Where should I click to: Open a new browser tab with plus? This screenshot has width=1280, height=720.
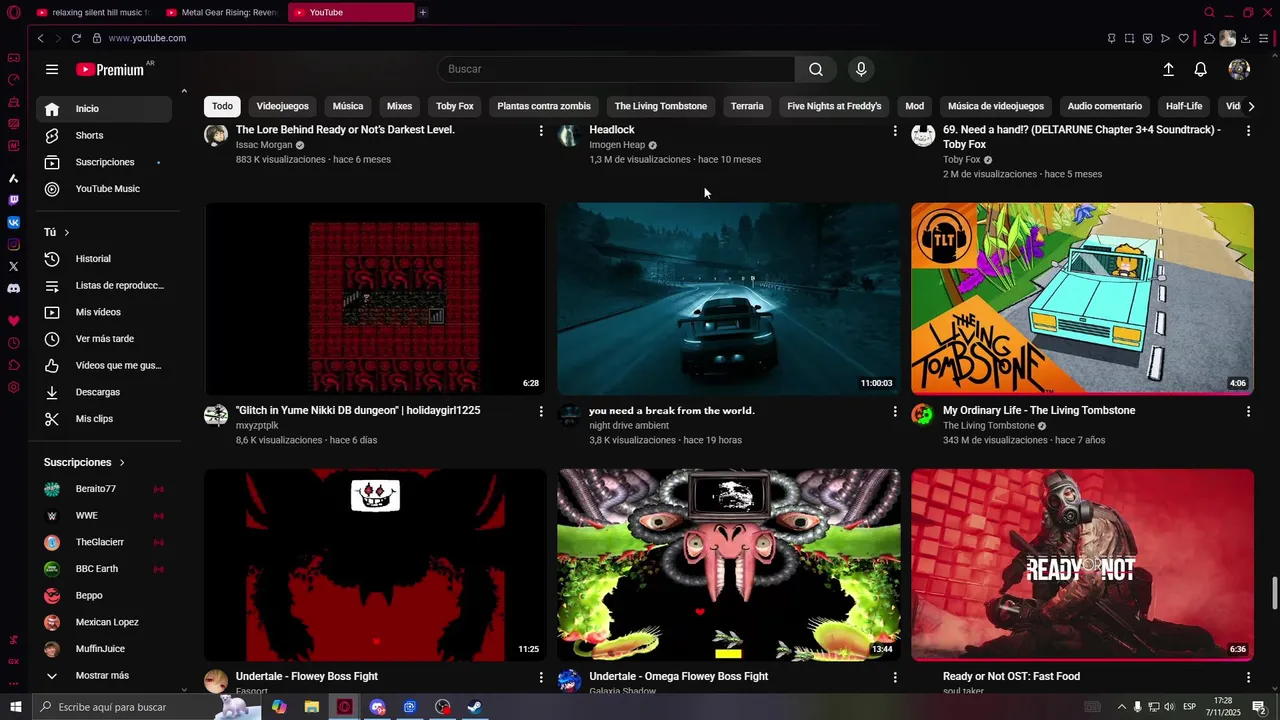[x=423, y=12]
